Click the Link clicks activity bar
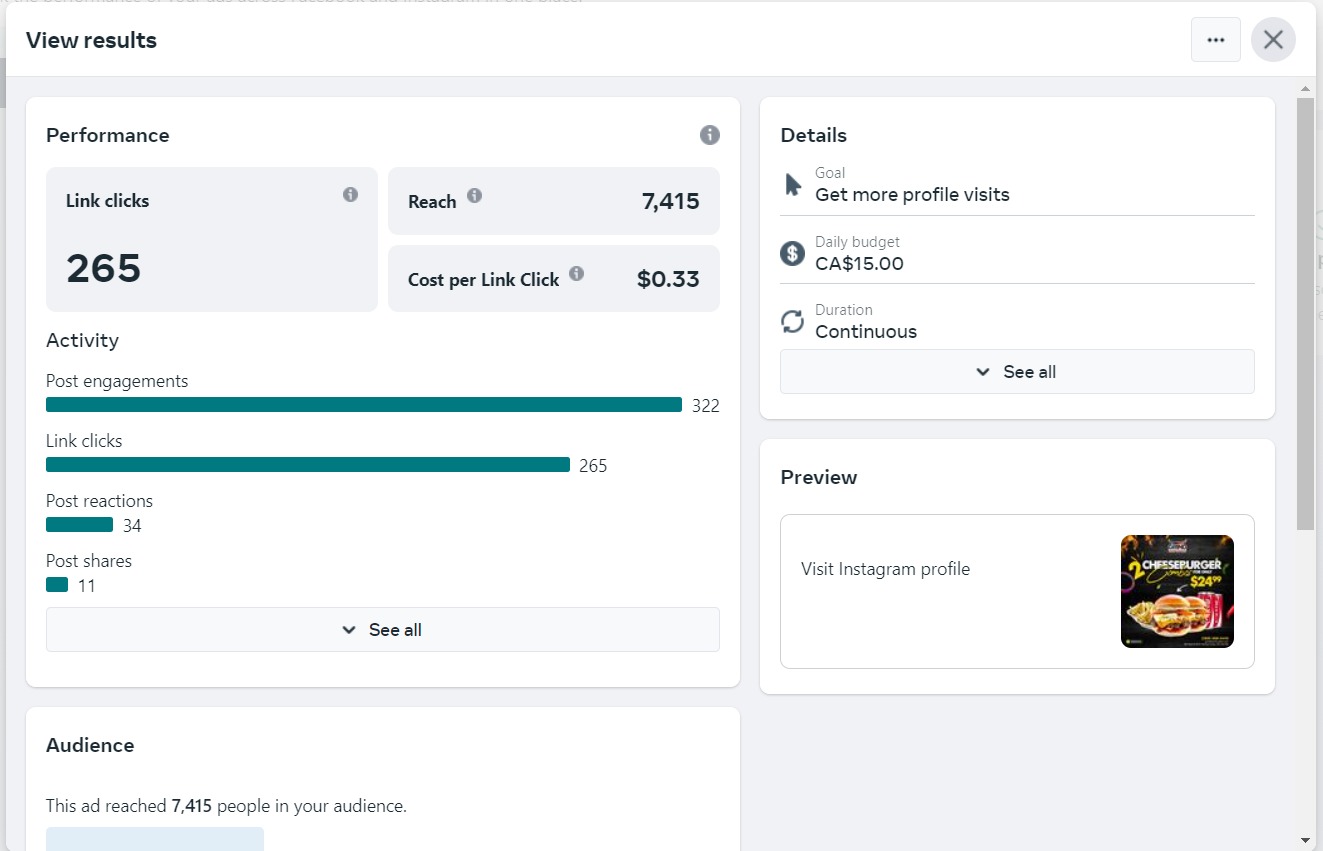This screenshot has width=1323, height=851. pos(308,465)
